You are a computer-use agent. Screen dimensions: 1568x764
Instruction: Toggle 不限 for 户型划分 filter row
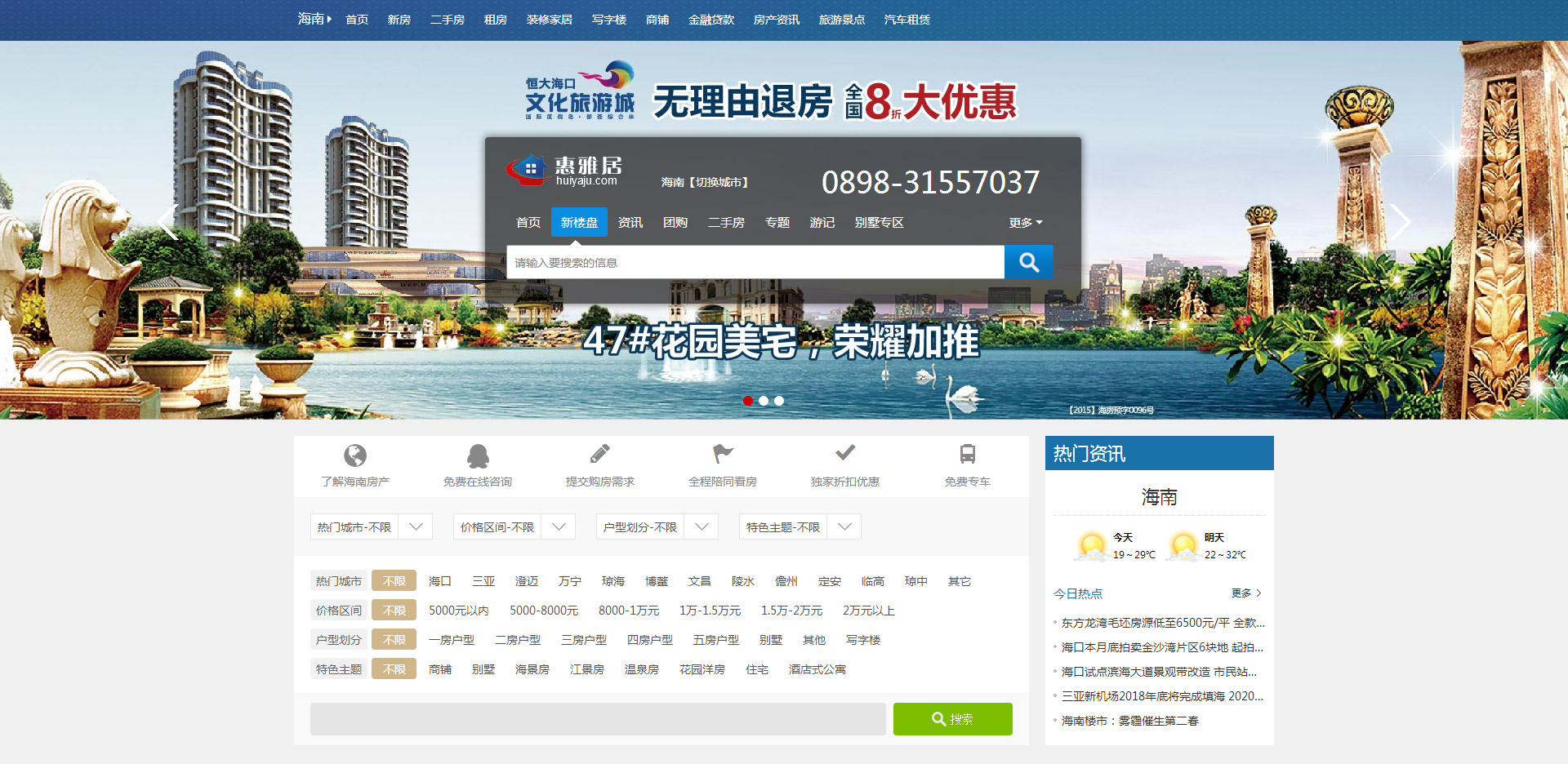point(394,640)
